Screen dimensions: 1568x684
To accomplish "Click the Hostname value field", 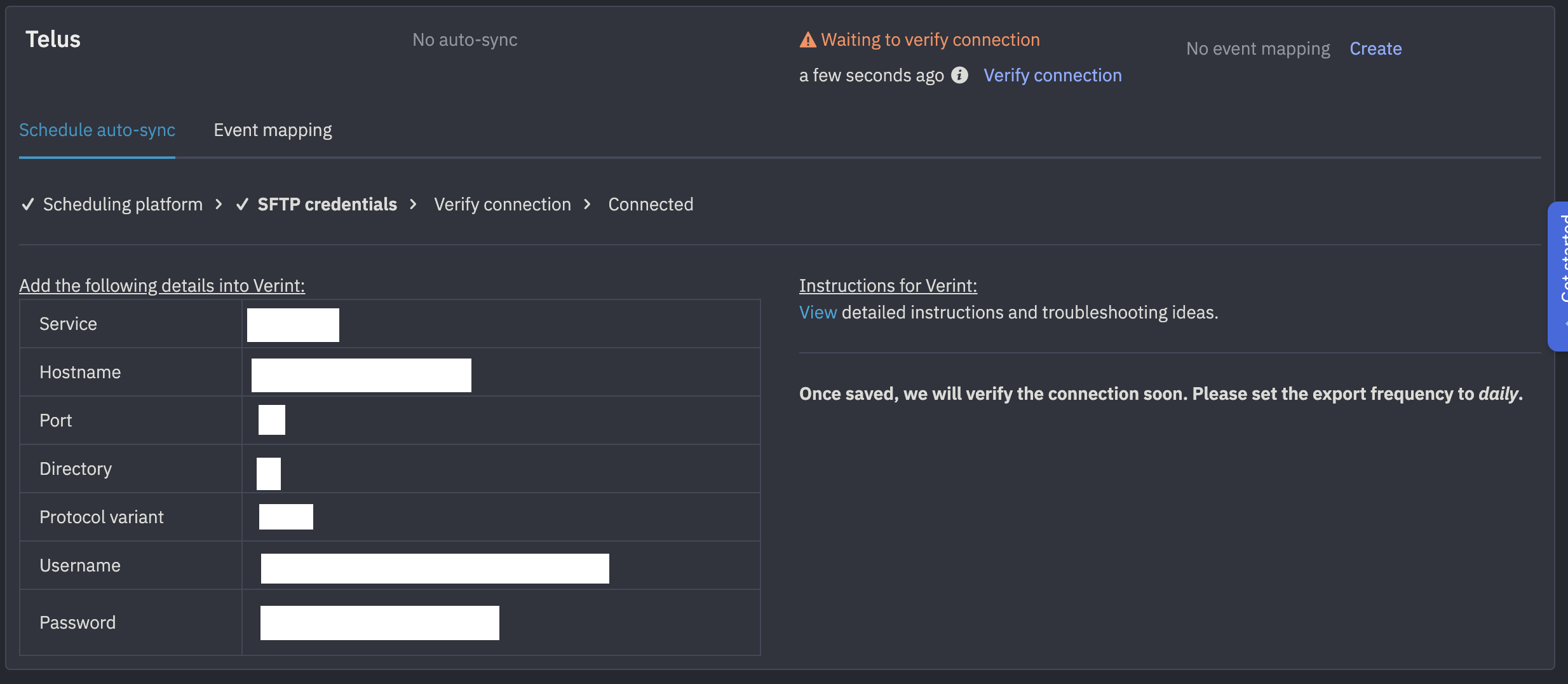I will tap(362, 374).
